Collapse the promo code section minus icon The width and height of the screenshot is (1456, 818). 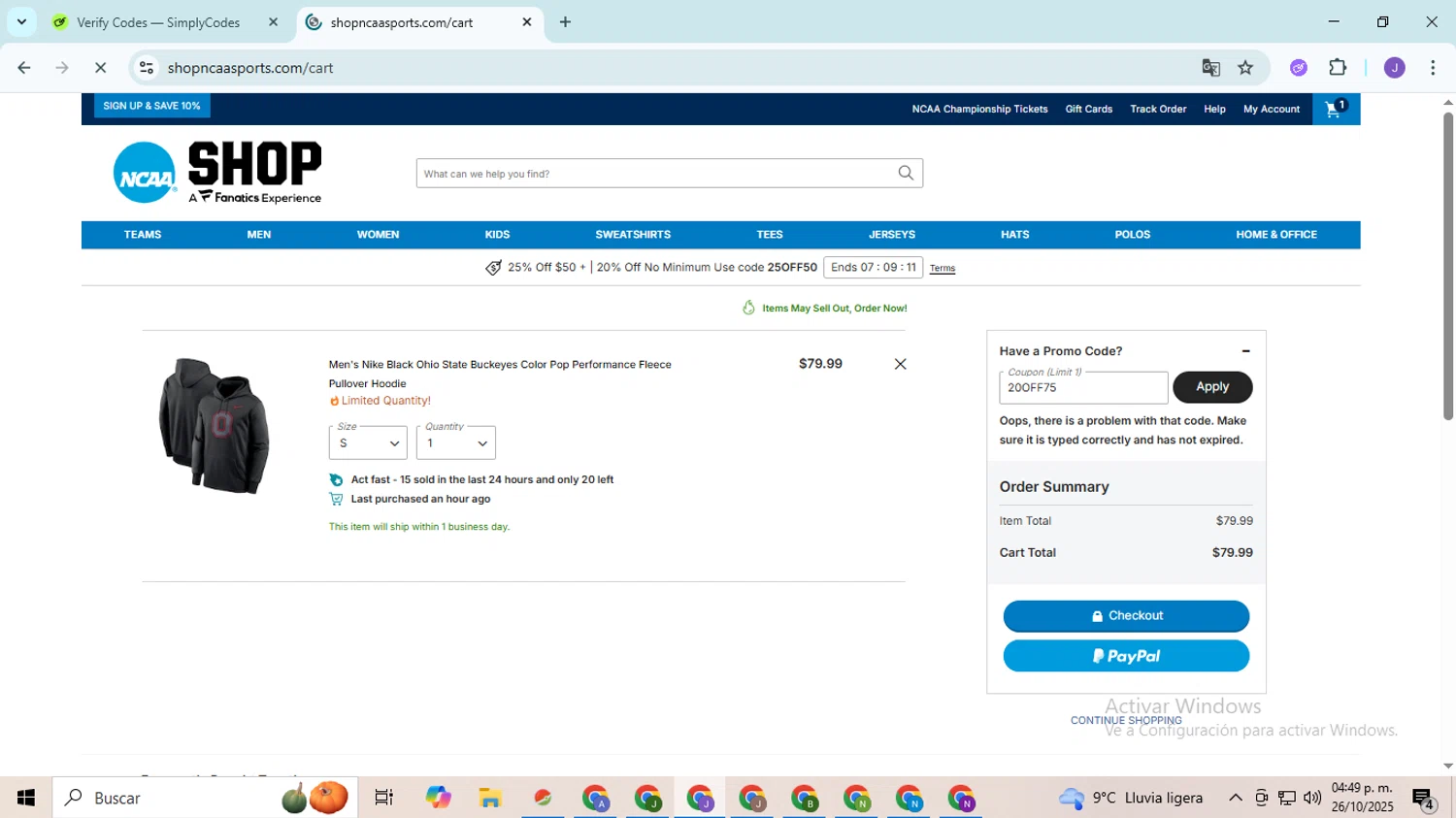point(1245,351)
